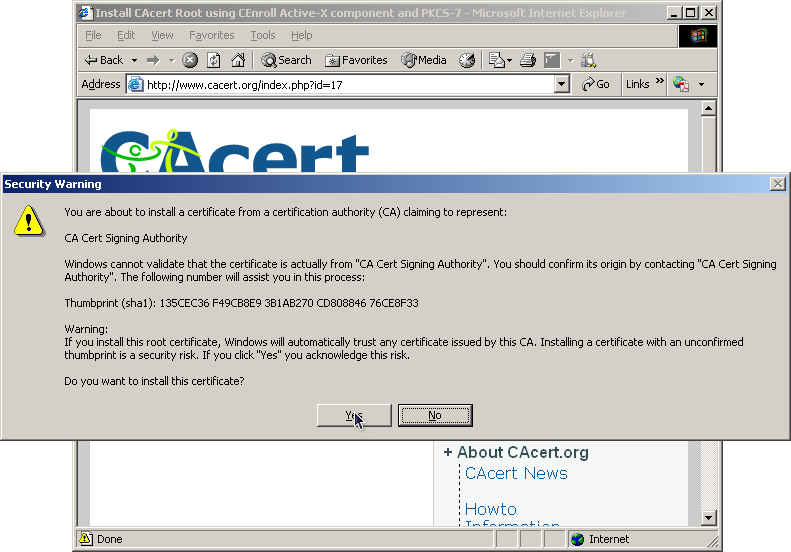
Task: Close the Security Warning dialog
Action: click(x=778, y=184)
